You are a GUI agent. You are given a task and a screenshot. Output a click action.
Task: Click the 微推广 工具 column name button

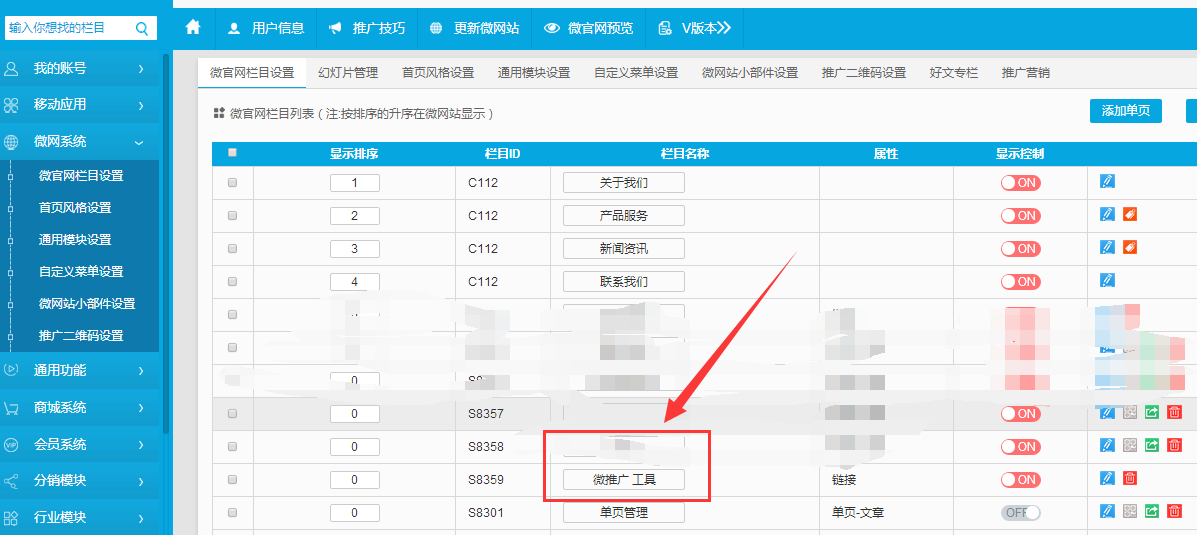[623, 480]
